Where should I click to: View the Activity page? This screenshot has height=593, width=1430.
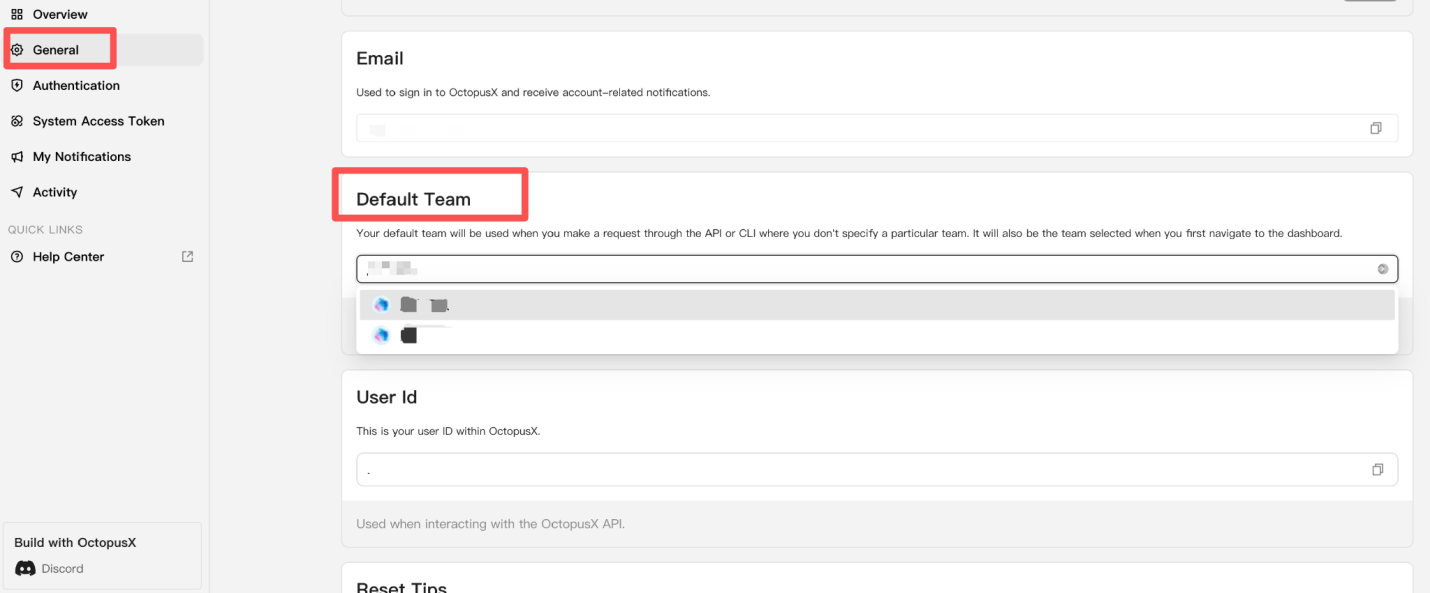point(54,192)
